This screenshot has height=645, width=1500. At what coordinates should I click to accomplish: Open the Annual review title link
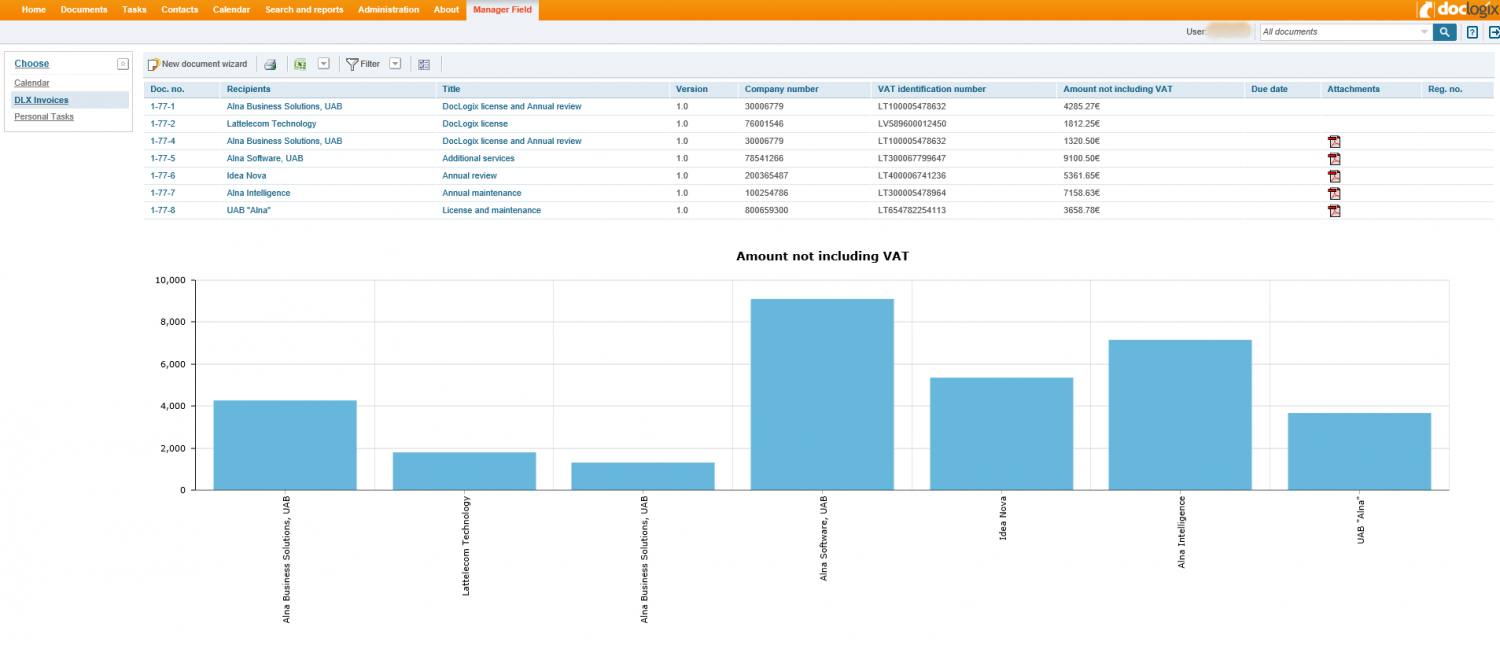coord(470,176)
